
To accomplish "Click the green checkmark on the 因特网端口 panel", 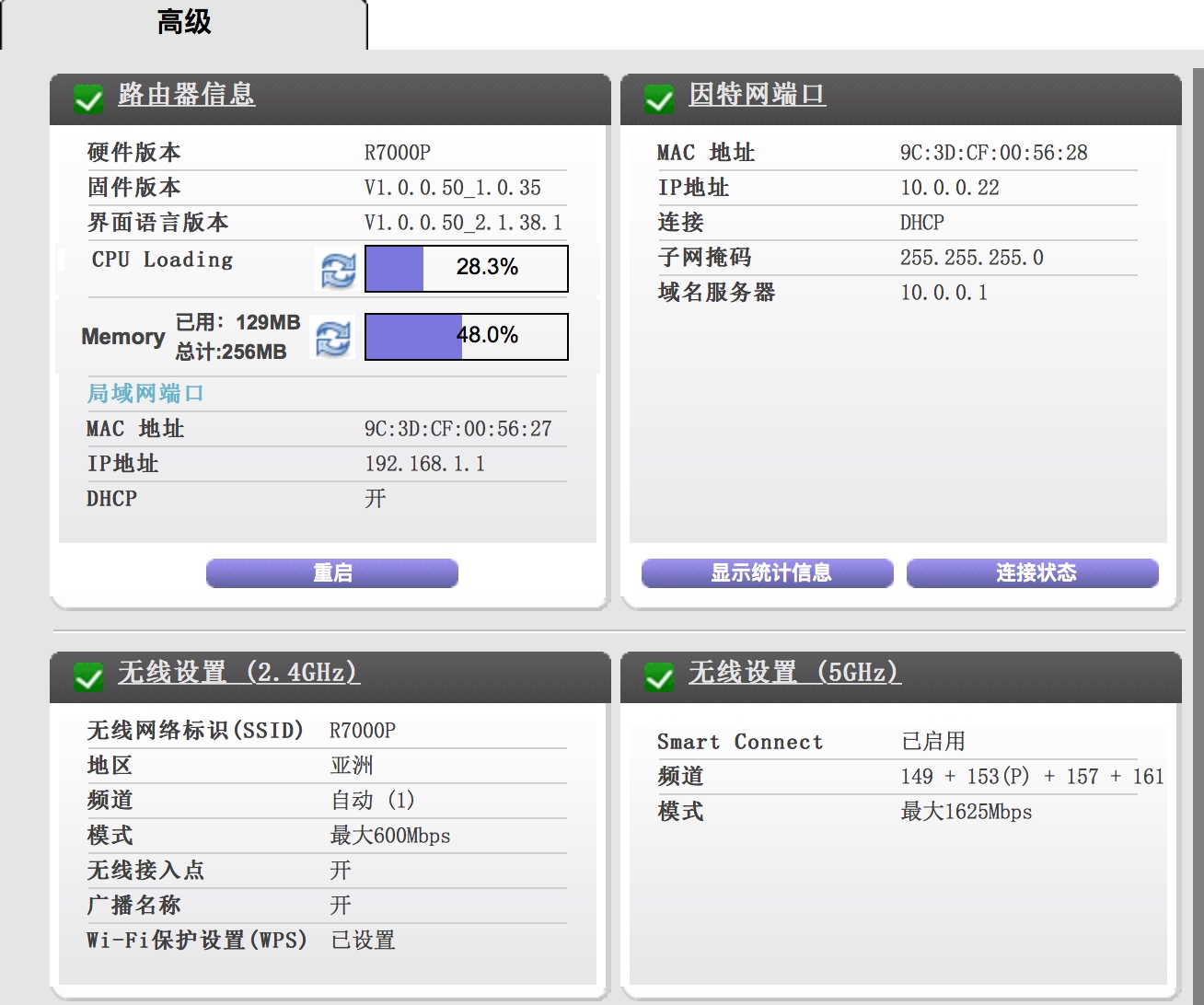I will (x=658, y=100).
